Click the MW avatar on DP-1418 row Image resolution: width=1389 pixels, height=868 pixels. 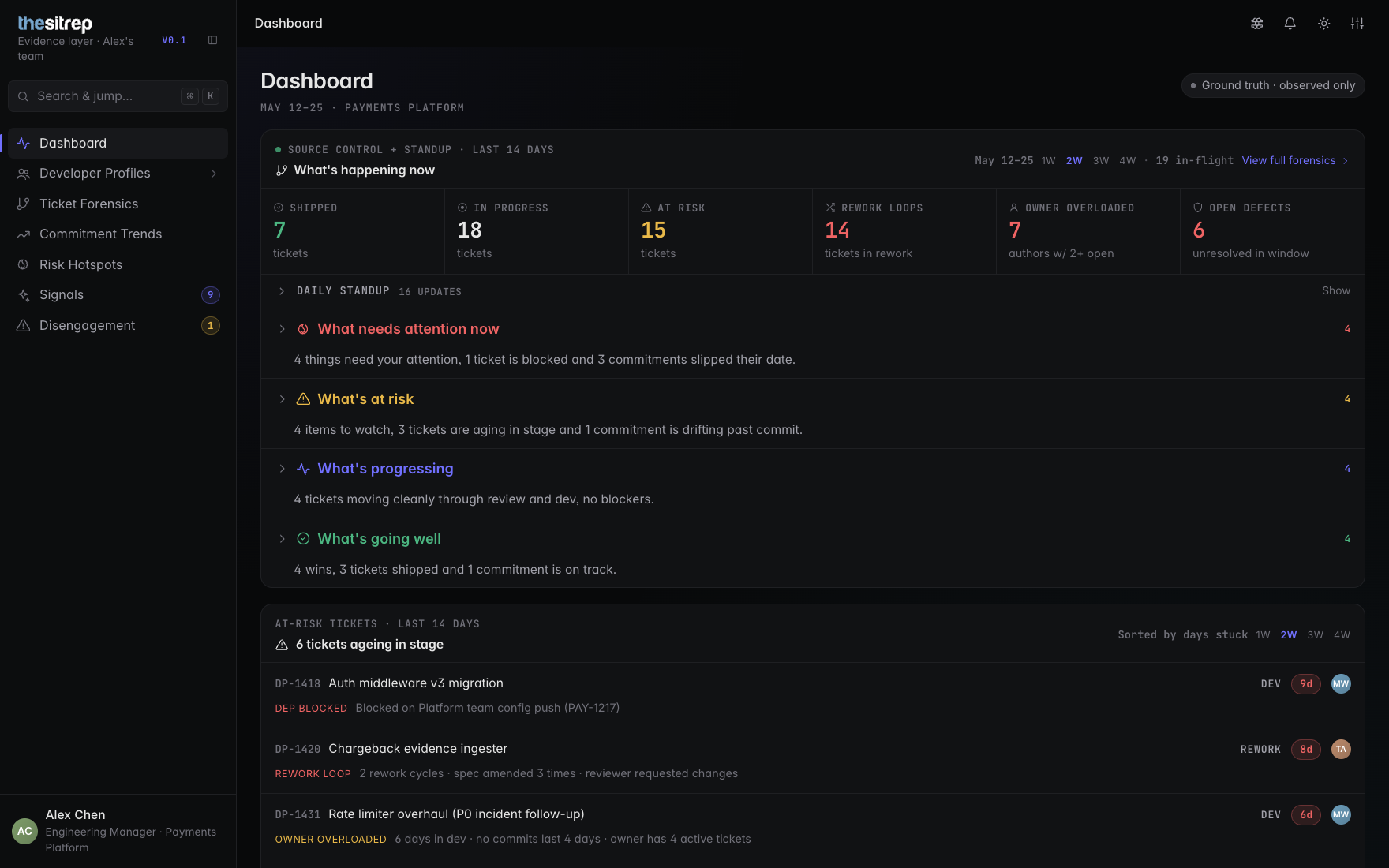[x=1342, y=684]
